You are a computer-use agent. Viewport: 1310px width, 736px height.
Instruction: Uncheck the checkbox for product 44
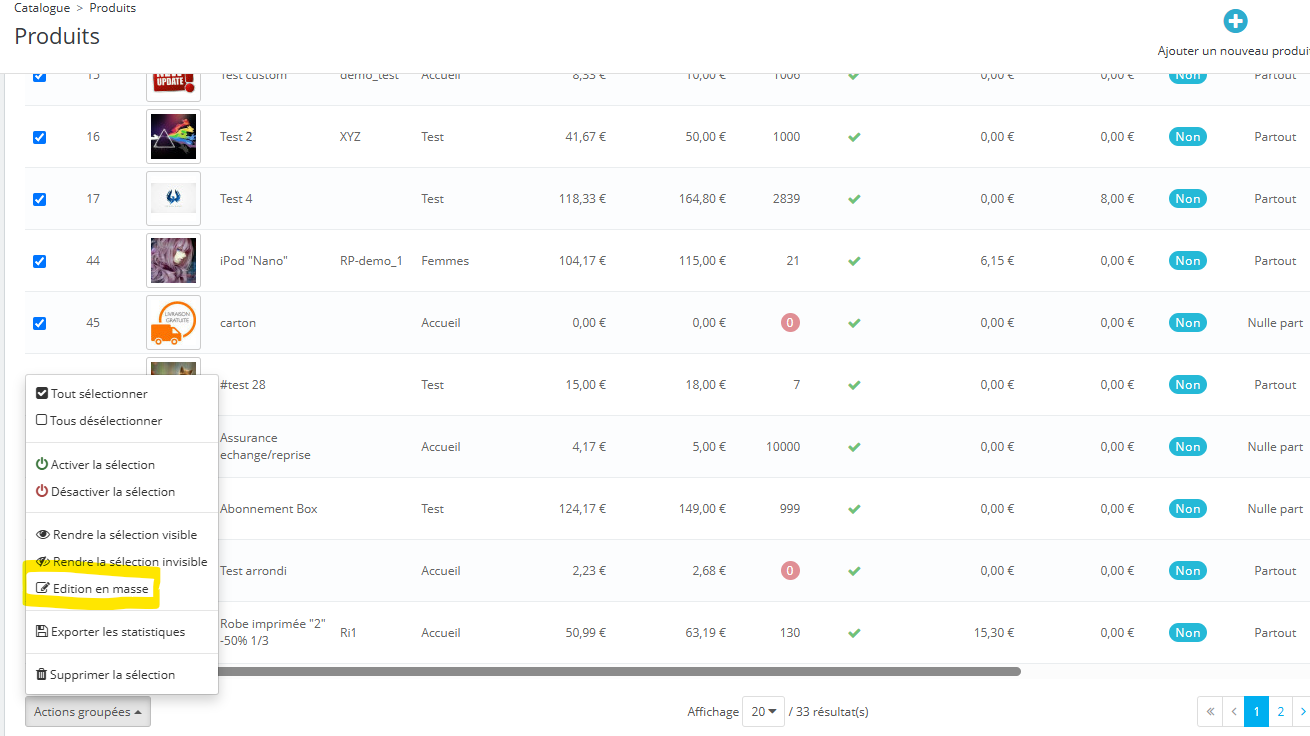click(x=40, y=261)
